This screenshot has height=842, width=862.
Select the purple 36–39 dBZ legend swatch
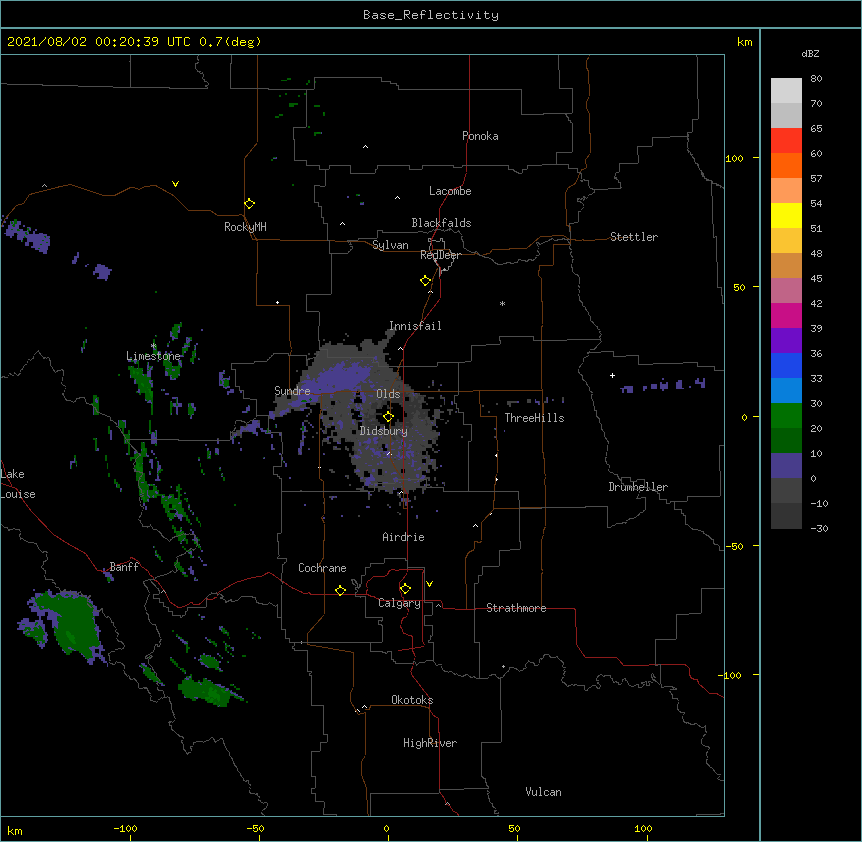click(x=786, y=340)
